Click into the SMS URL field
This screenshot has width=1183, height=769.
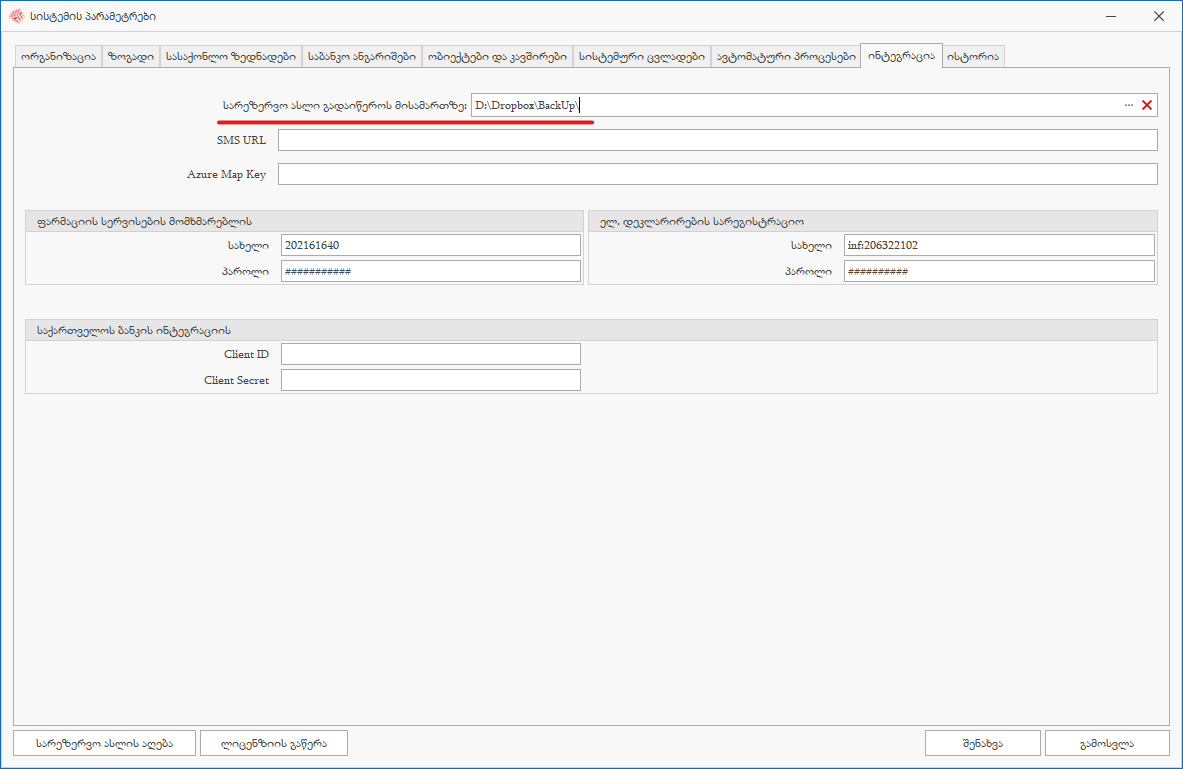point(717,140)
